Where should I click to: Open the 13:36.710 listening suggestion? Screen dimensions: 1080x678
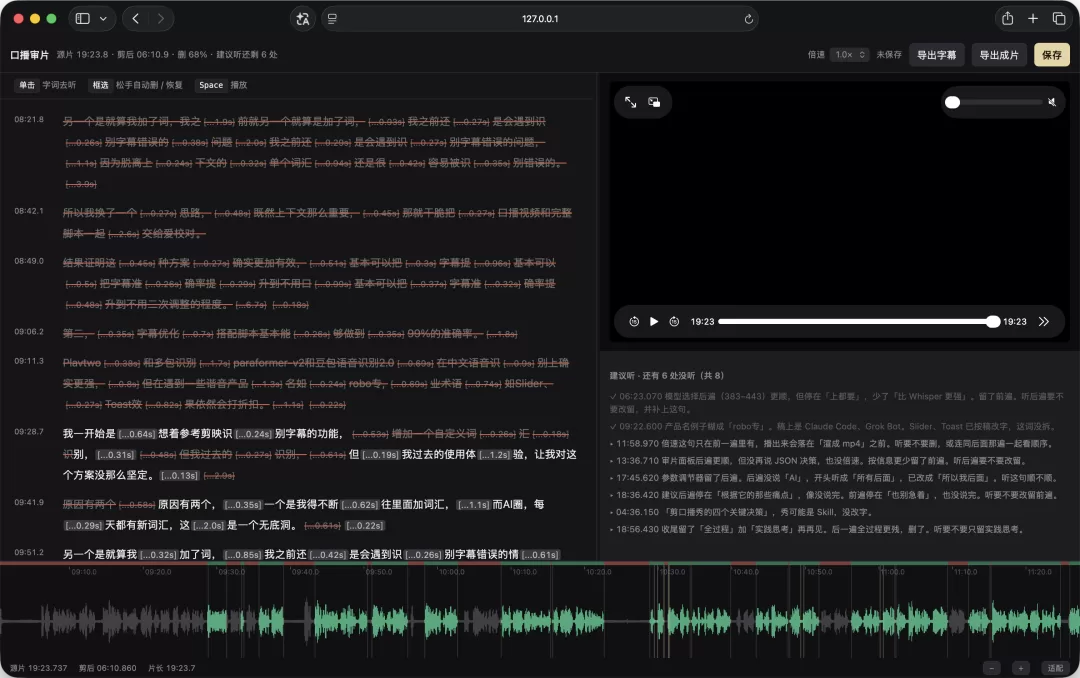[818, 461]
